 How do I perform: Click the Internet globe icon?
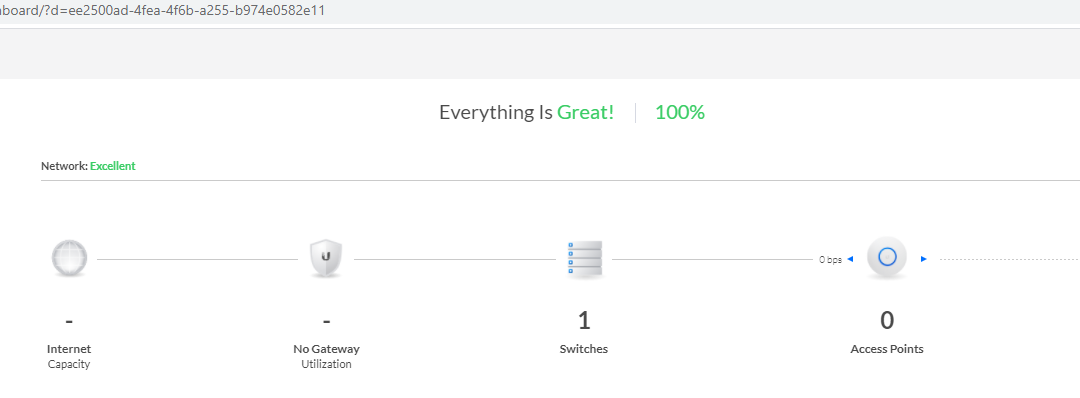[x=70, y=258]
